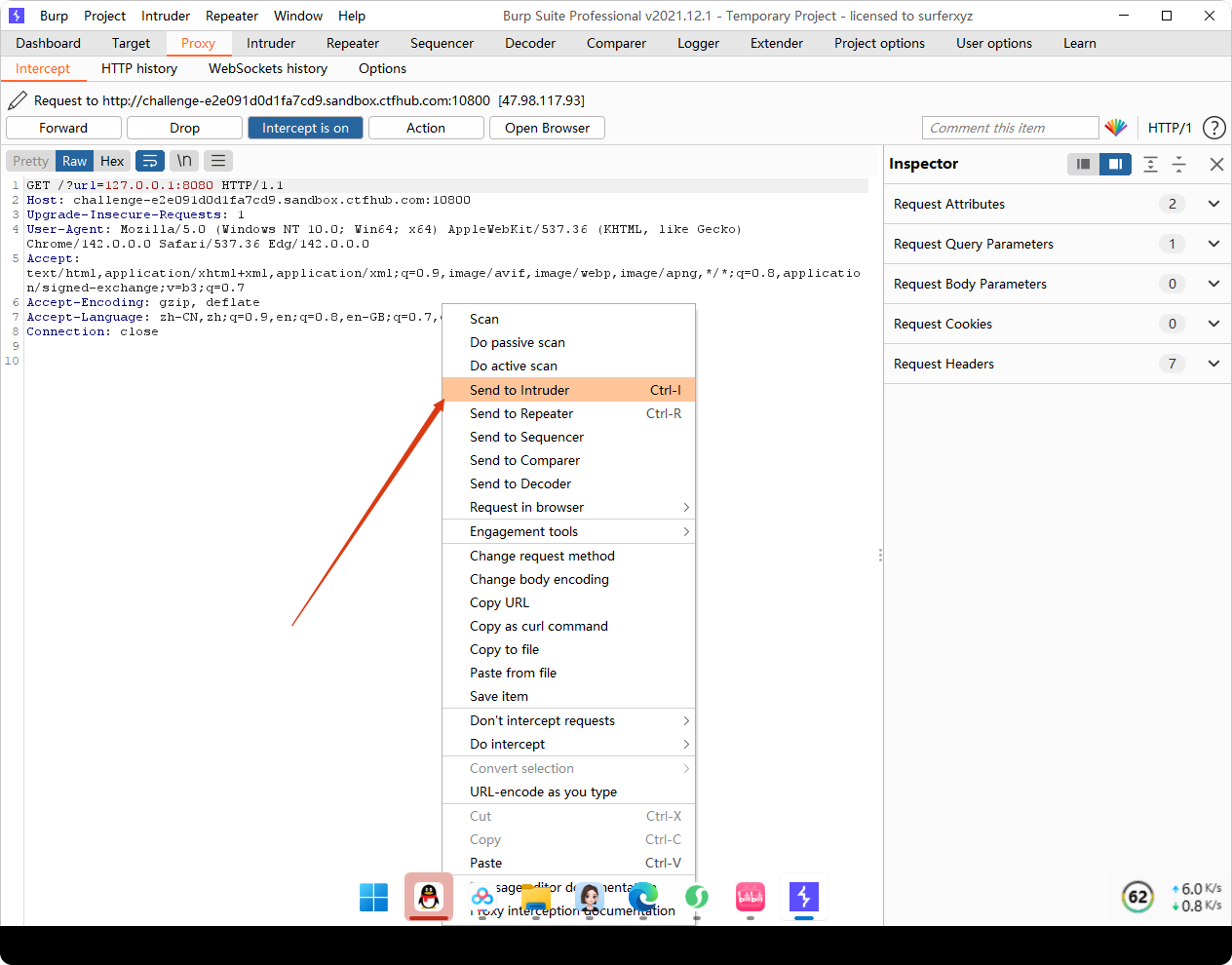Expand Request Body Parameters section
The image size is (1232, 965).
1058,284
